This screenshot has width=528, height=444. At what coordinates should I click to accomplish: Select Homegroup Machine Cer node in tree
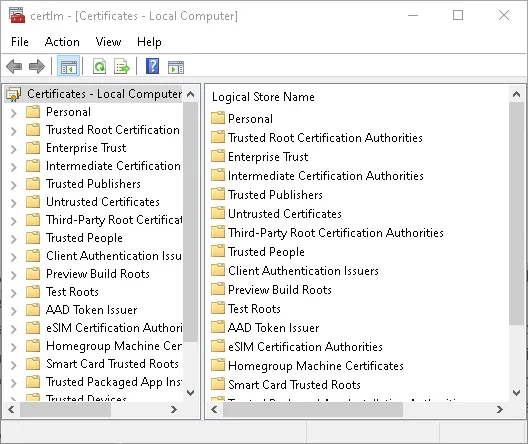(114, 346)
